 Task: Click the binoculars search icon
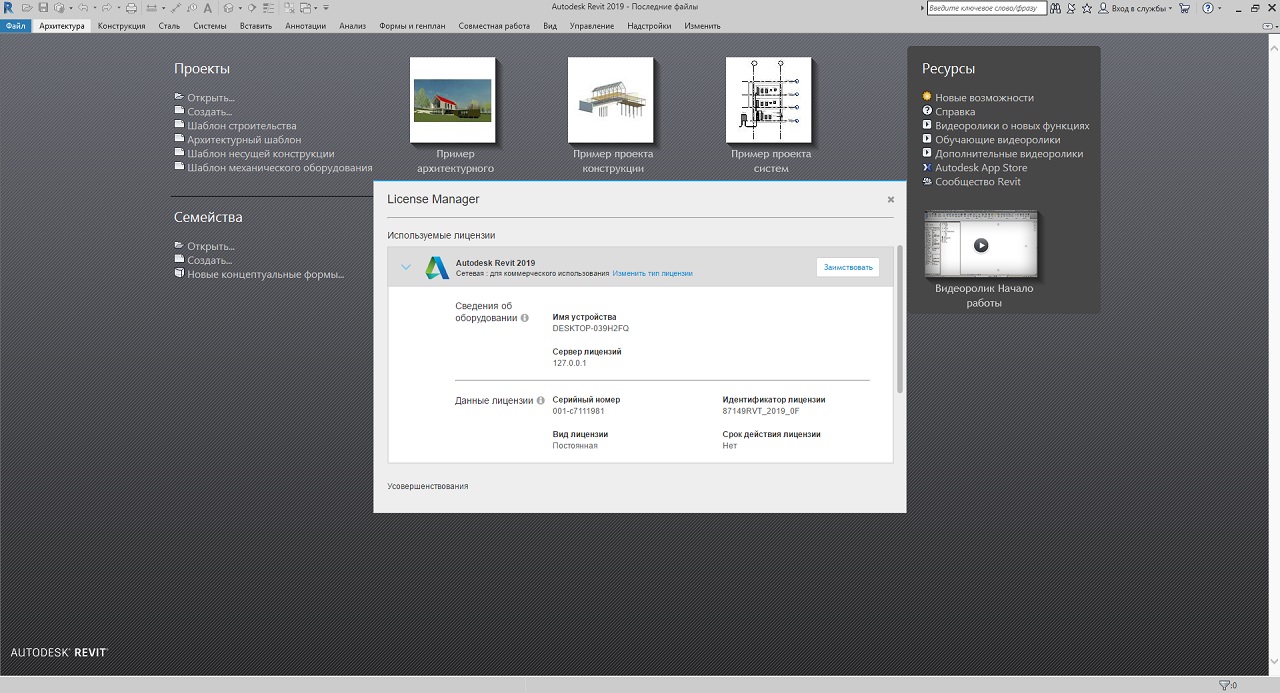(1055, 8)
